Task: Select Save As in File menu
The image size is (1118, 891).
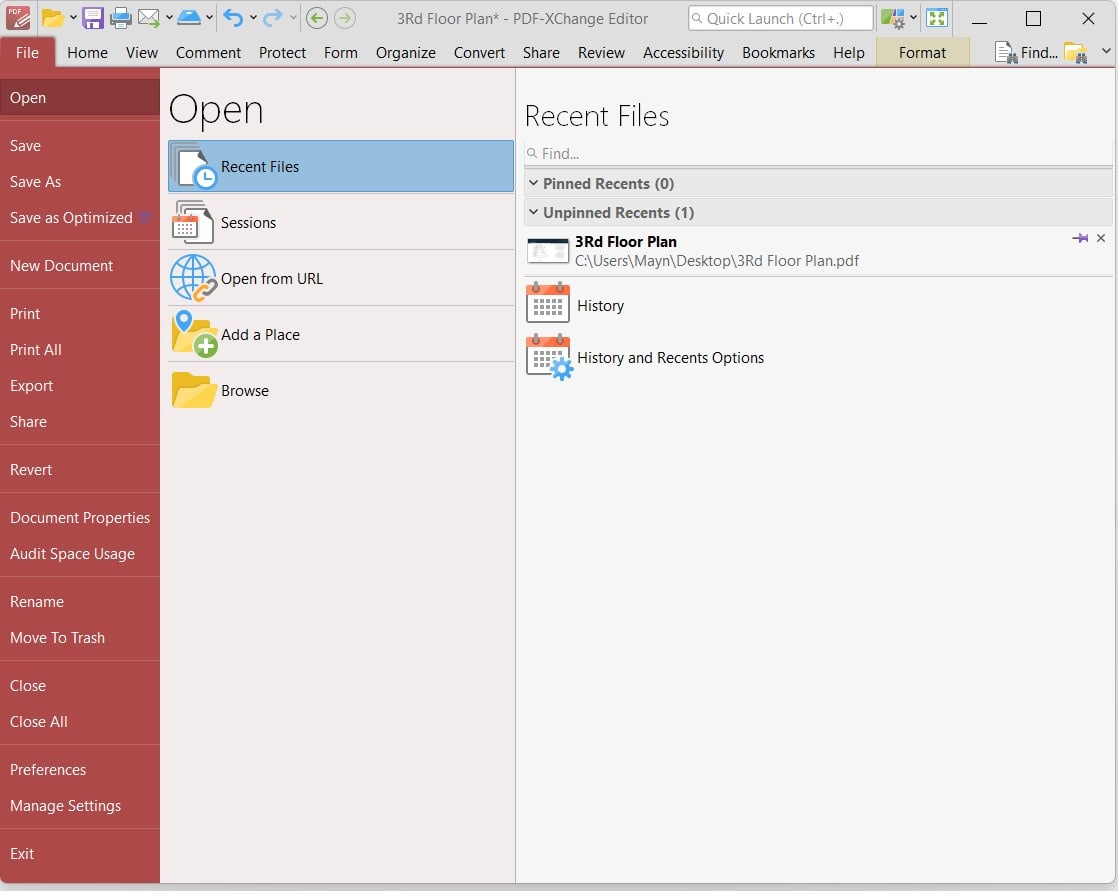Action: (35, 182)
